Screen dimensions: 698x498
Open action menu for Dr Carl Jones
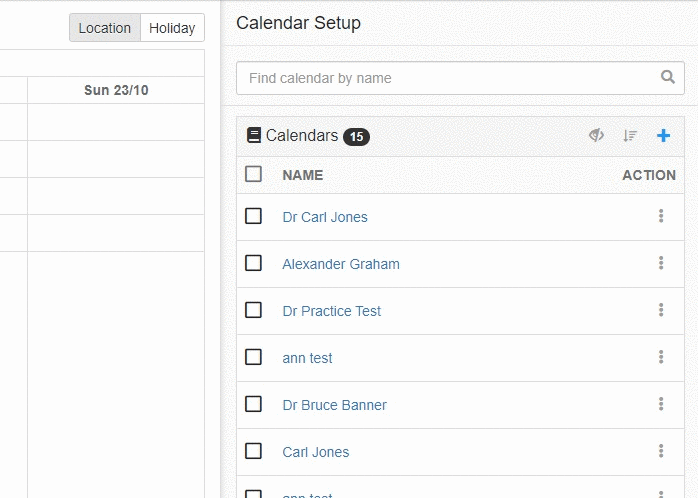point(661,216)
